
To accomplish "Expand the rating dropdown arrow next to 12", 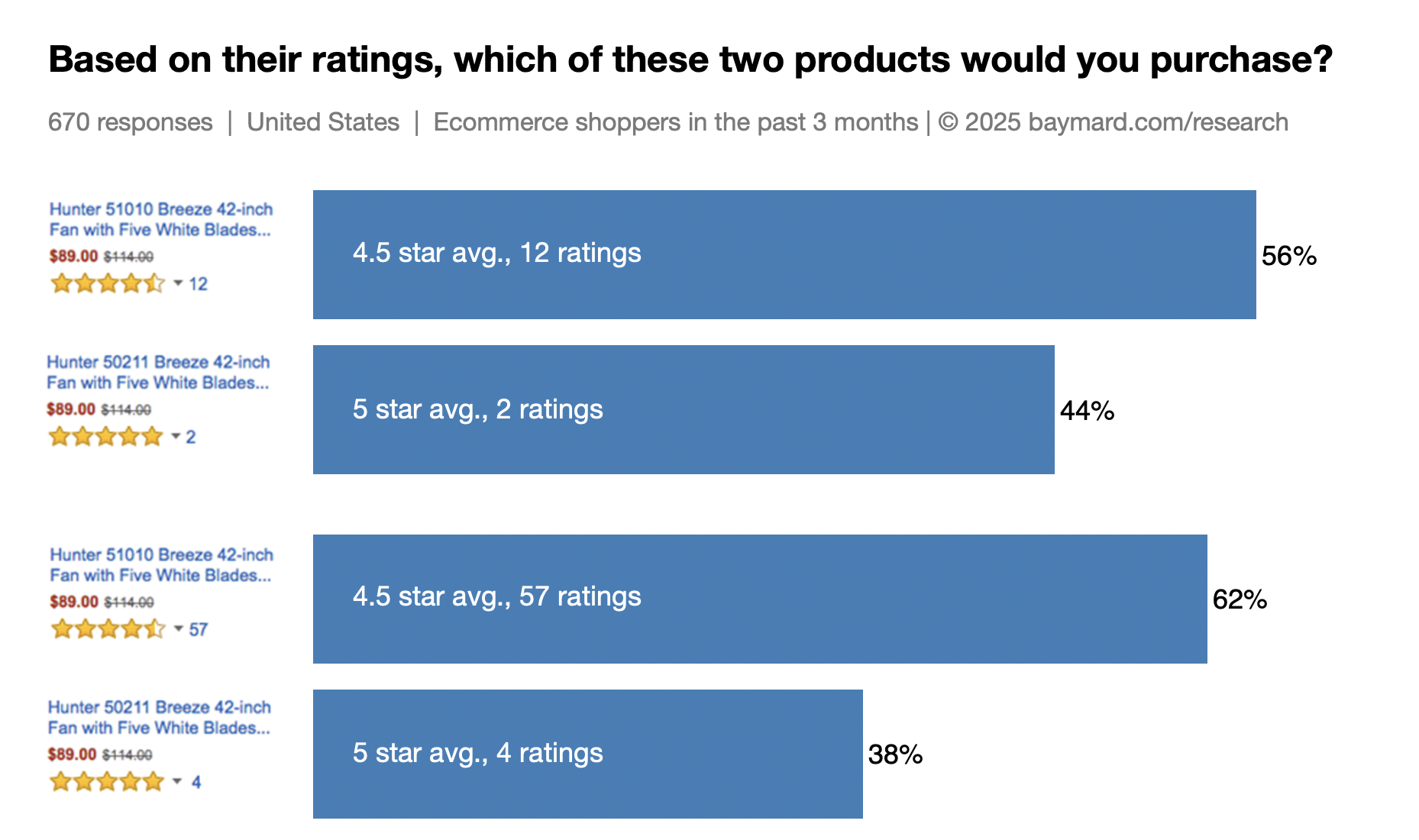I will pos(178,283).
